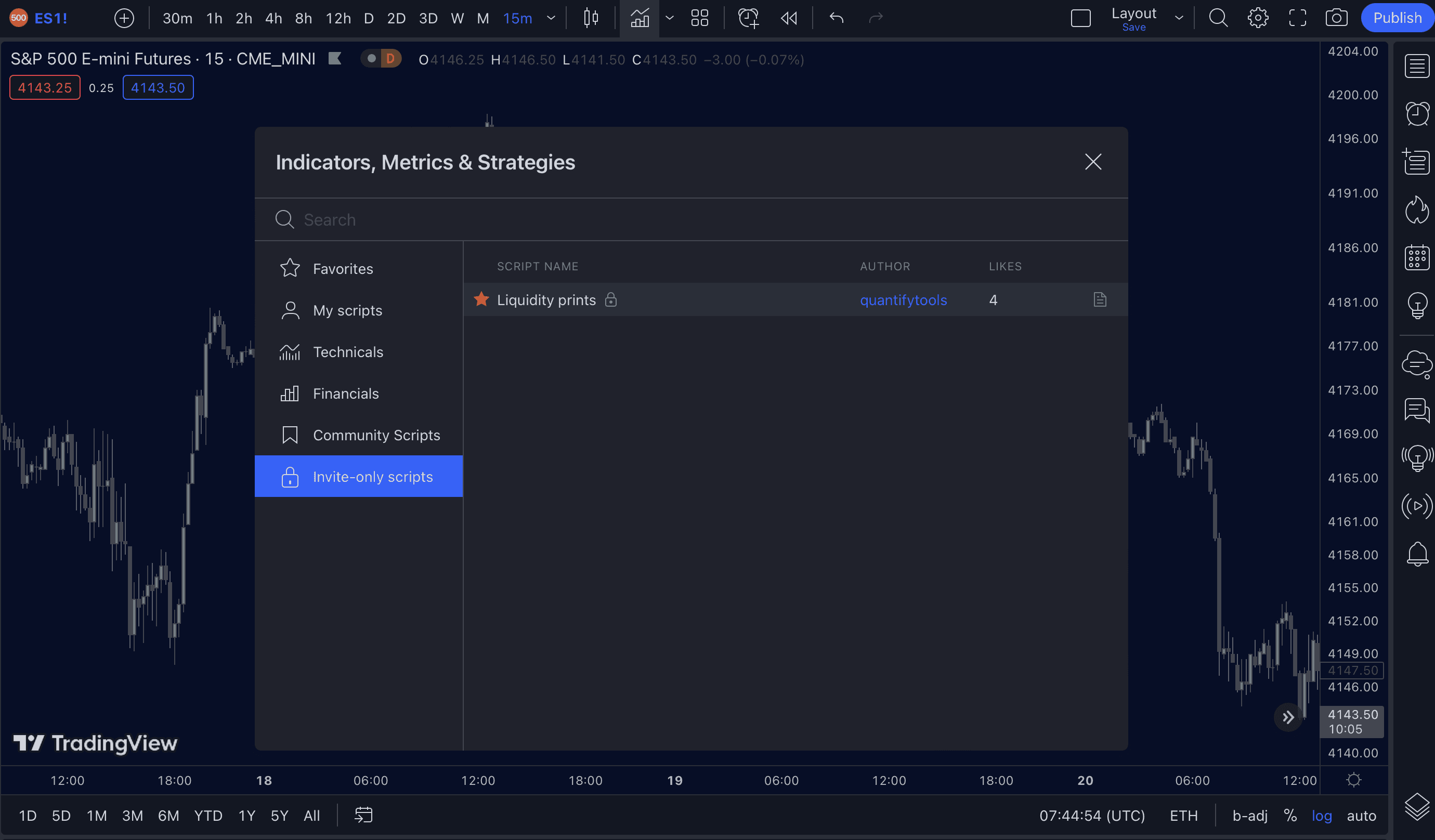Expand the indicator templates dropdown chevron

pyautogui.click(x=670, y=18)
